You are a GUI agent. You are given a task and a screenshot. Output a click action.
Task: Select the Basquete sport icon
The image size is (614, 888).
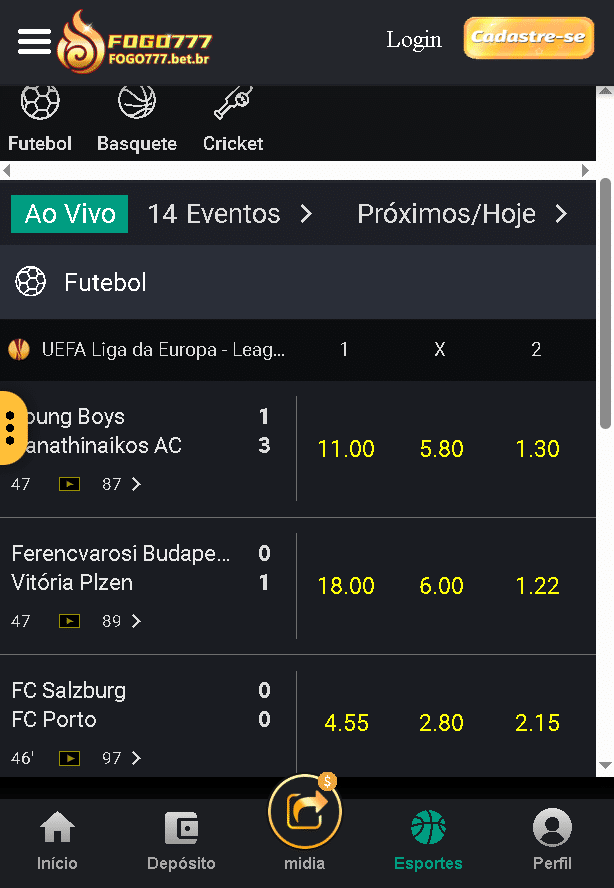[136, 103]
